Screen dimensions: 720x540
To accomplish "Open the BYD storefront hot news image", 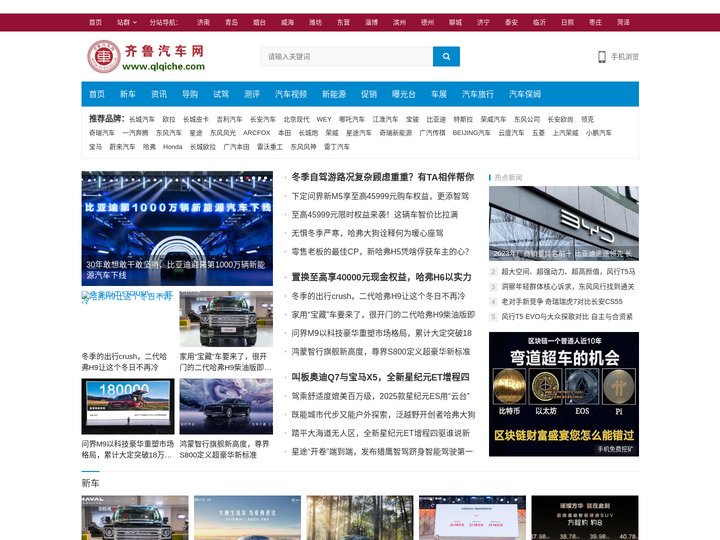I will click(564, 223).
